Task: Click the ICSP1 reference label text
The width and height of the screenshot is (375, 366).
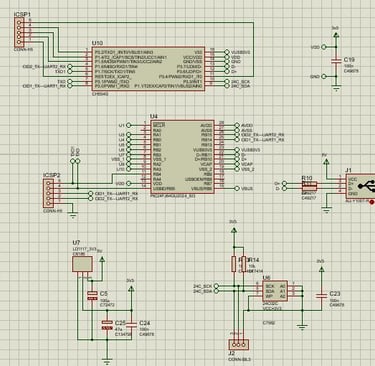Action: (22, 14)
